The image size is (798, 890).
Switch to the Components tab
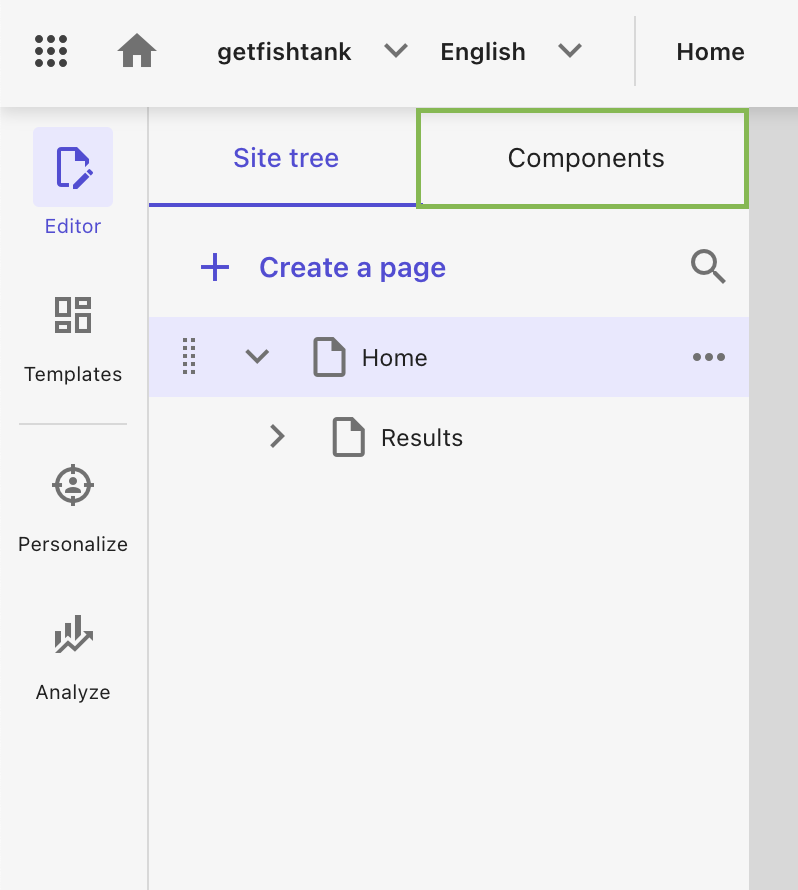pyautogui.click(x=585, y=157)
